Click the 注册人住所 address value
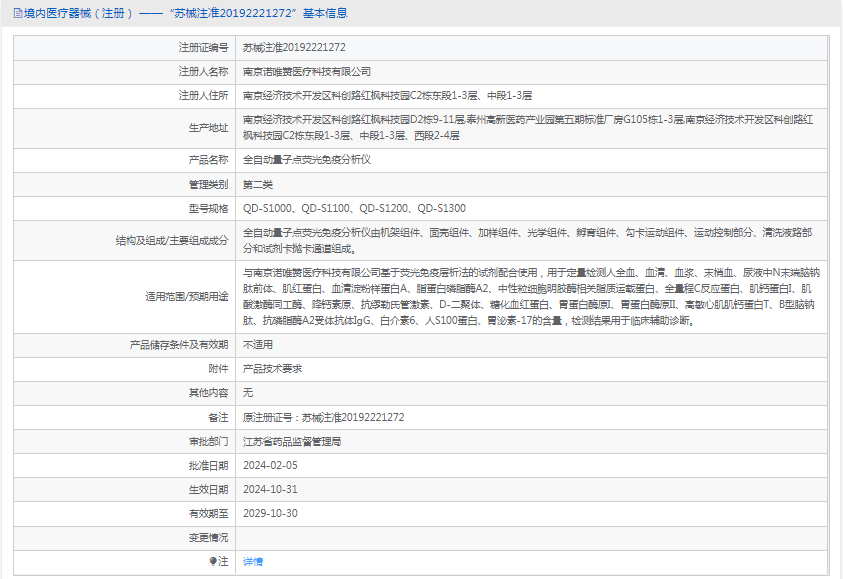 click(388, 96)
